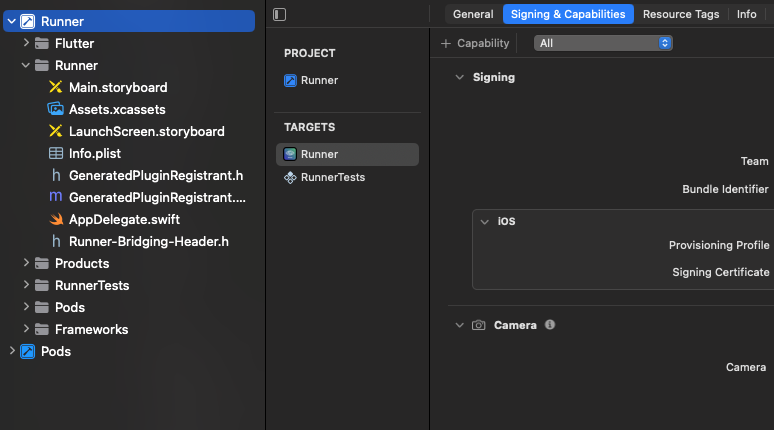Click the GeneratedPluginRegistrant.h header icon
The height and width of the screenshot is (430, 774).
[56, 175]
